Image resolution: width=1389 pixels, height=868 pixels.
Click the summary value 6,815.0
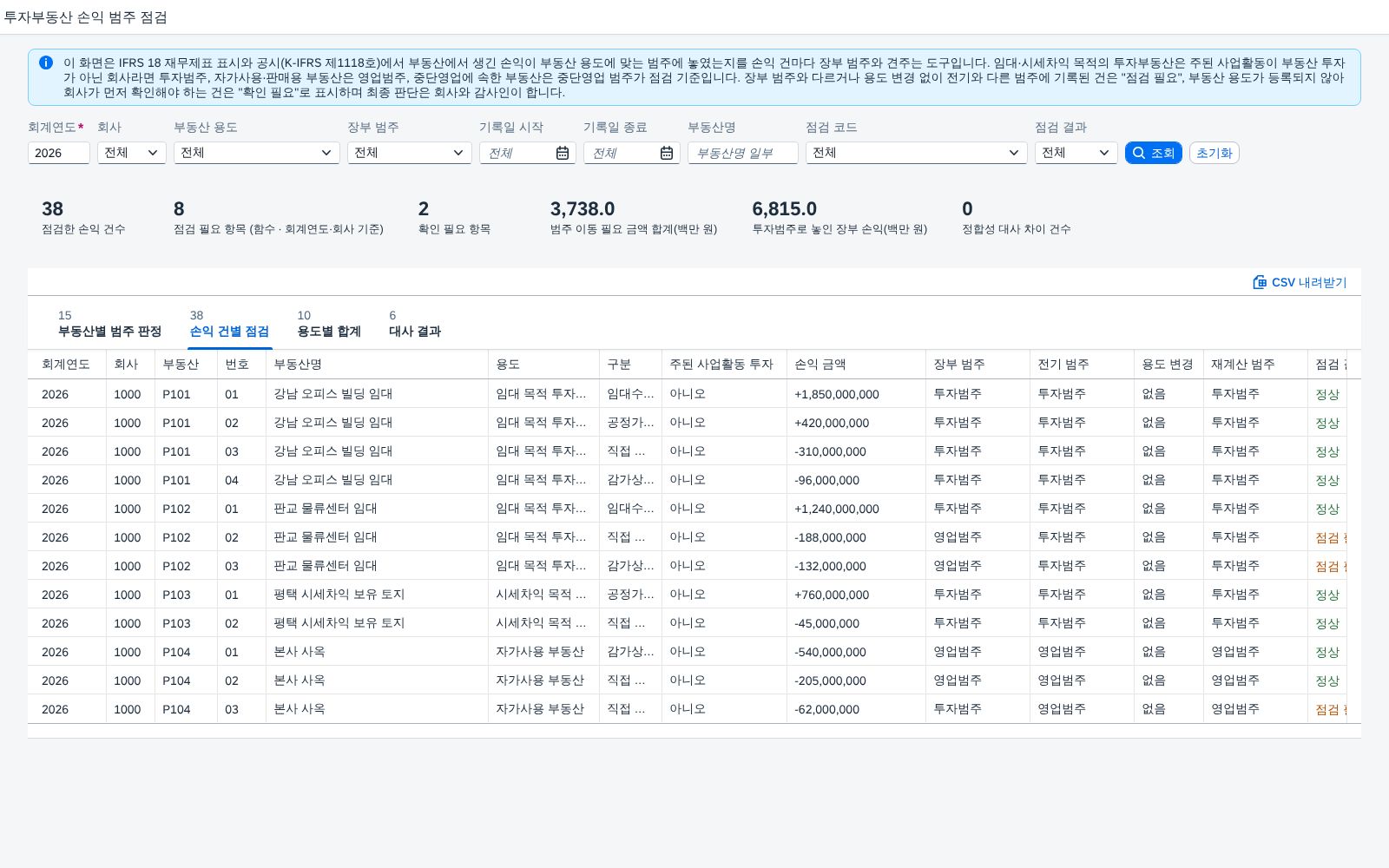pos(784,209)
